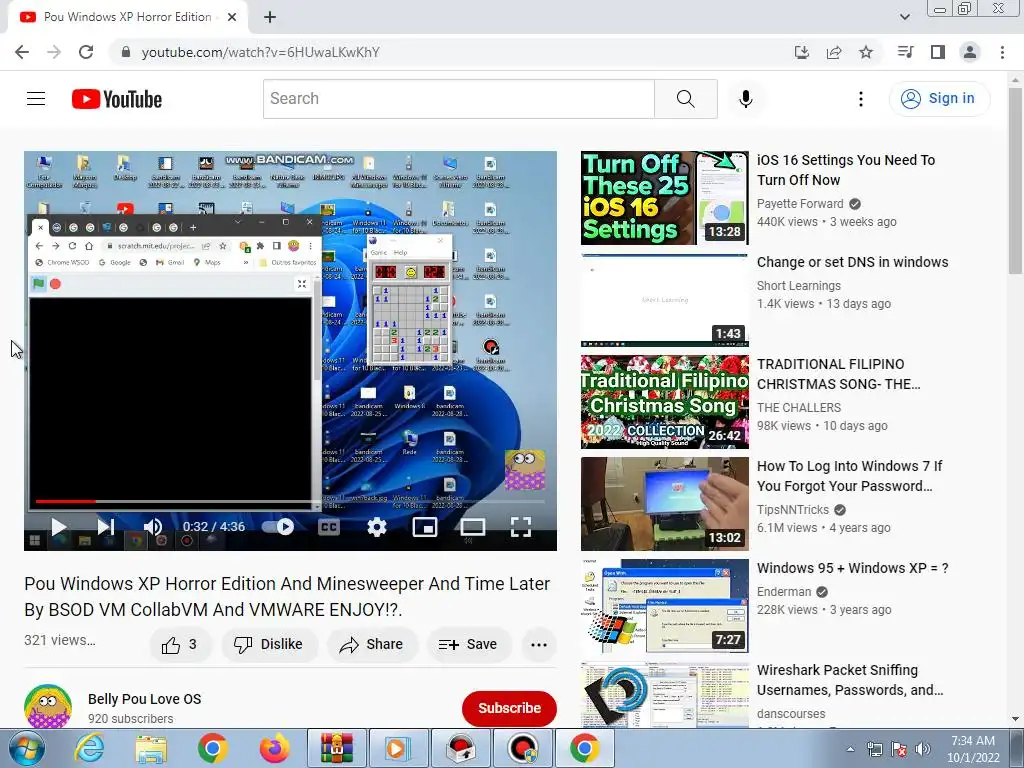Click the Dislike button

coord(270,645)
